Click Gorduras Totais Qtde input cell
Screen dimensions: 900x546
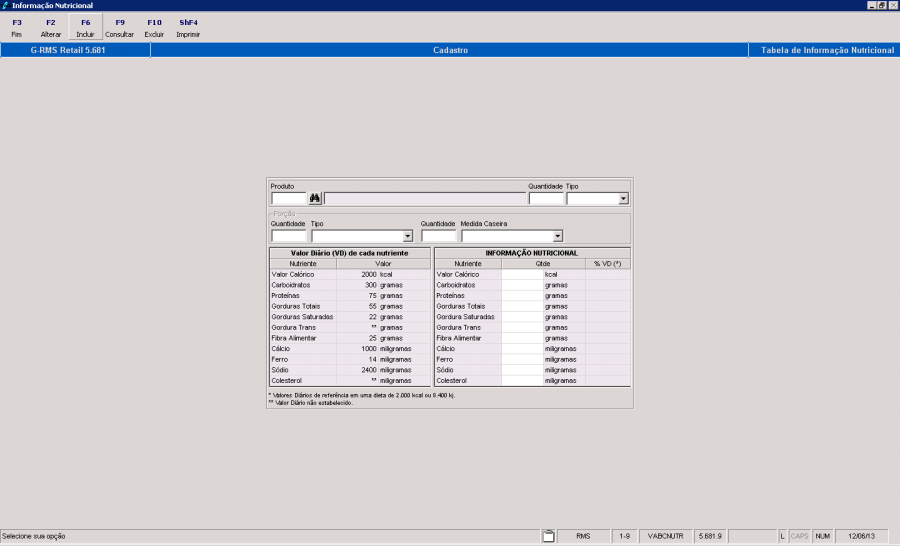pyautogui.click(x=522, y=306)
